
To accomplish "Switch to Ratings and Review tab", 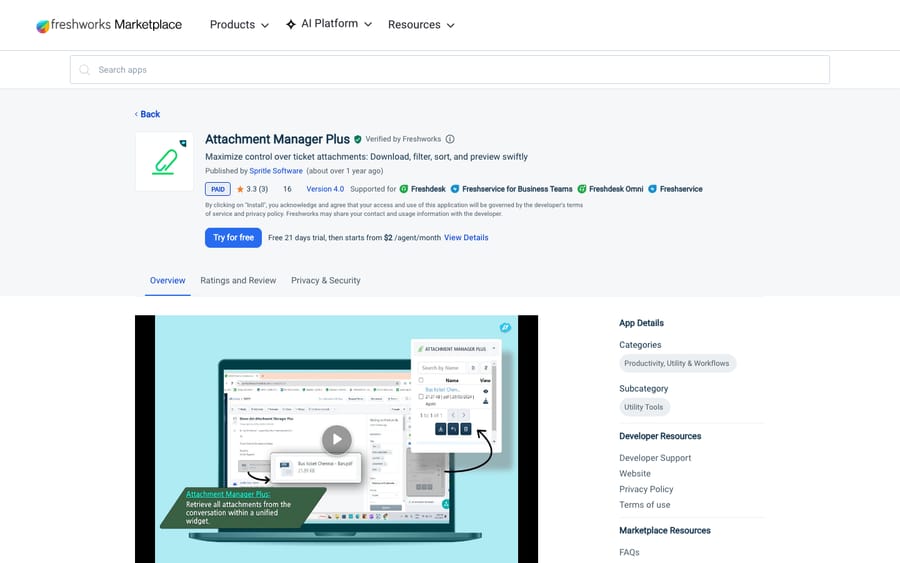I will point(238,281).
